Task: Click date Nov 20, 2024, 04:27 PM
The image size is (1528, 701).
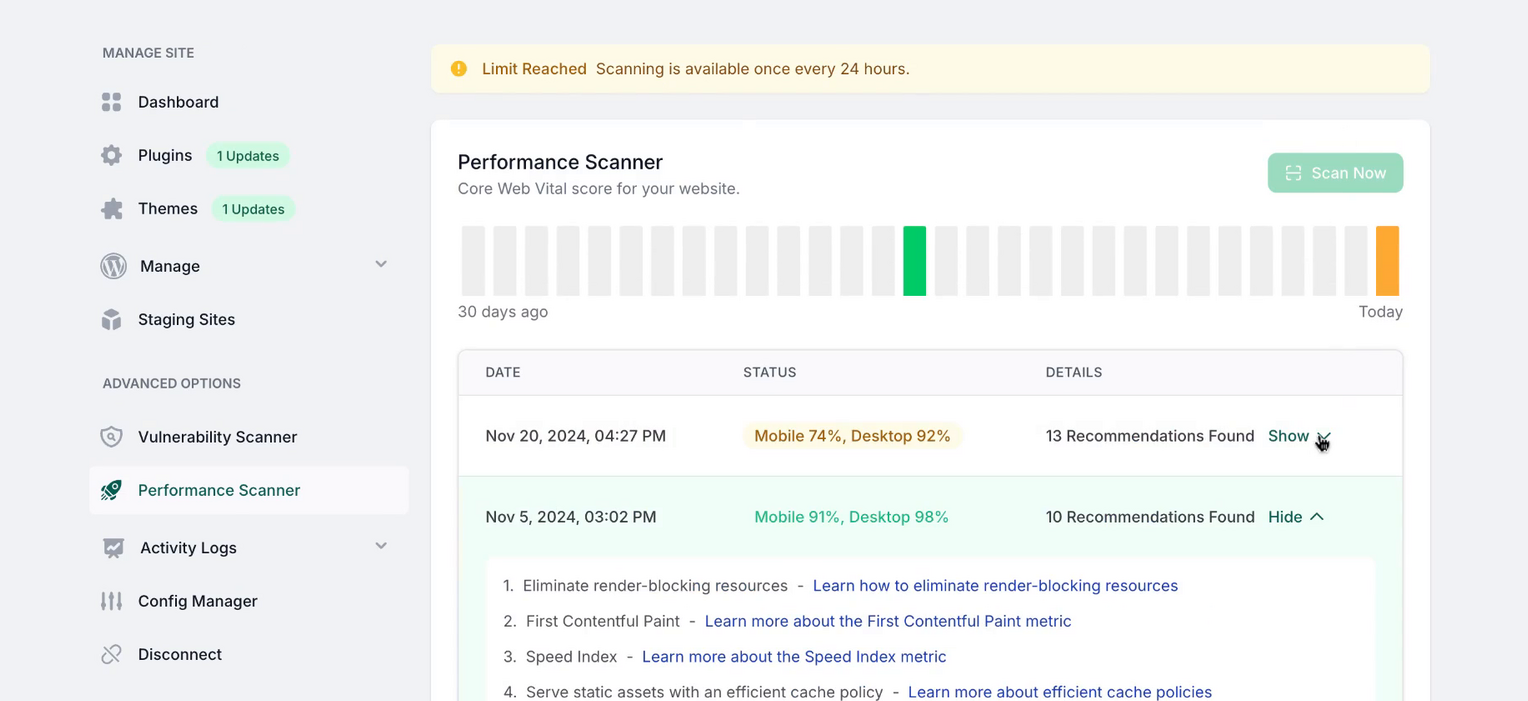Action: (x=575, y=436)
